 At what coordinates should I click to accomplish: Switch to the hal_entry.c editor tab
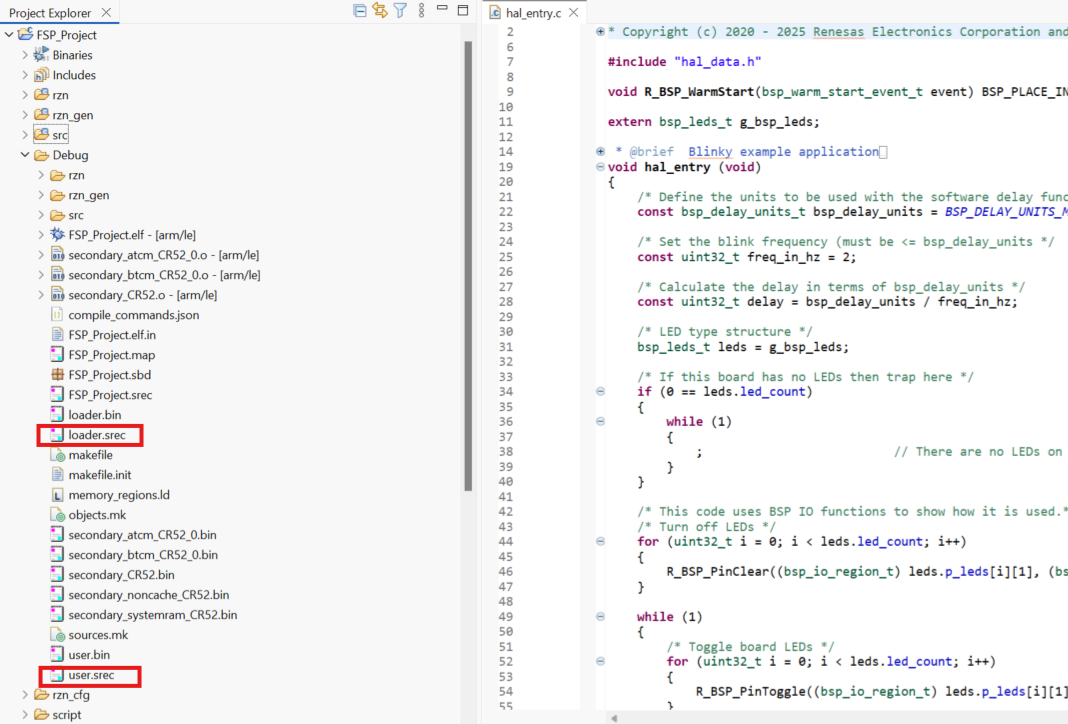[x=532, y=13]
